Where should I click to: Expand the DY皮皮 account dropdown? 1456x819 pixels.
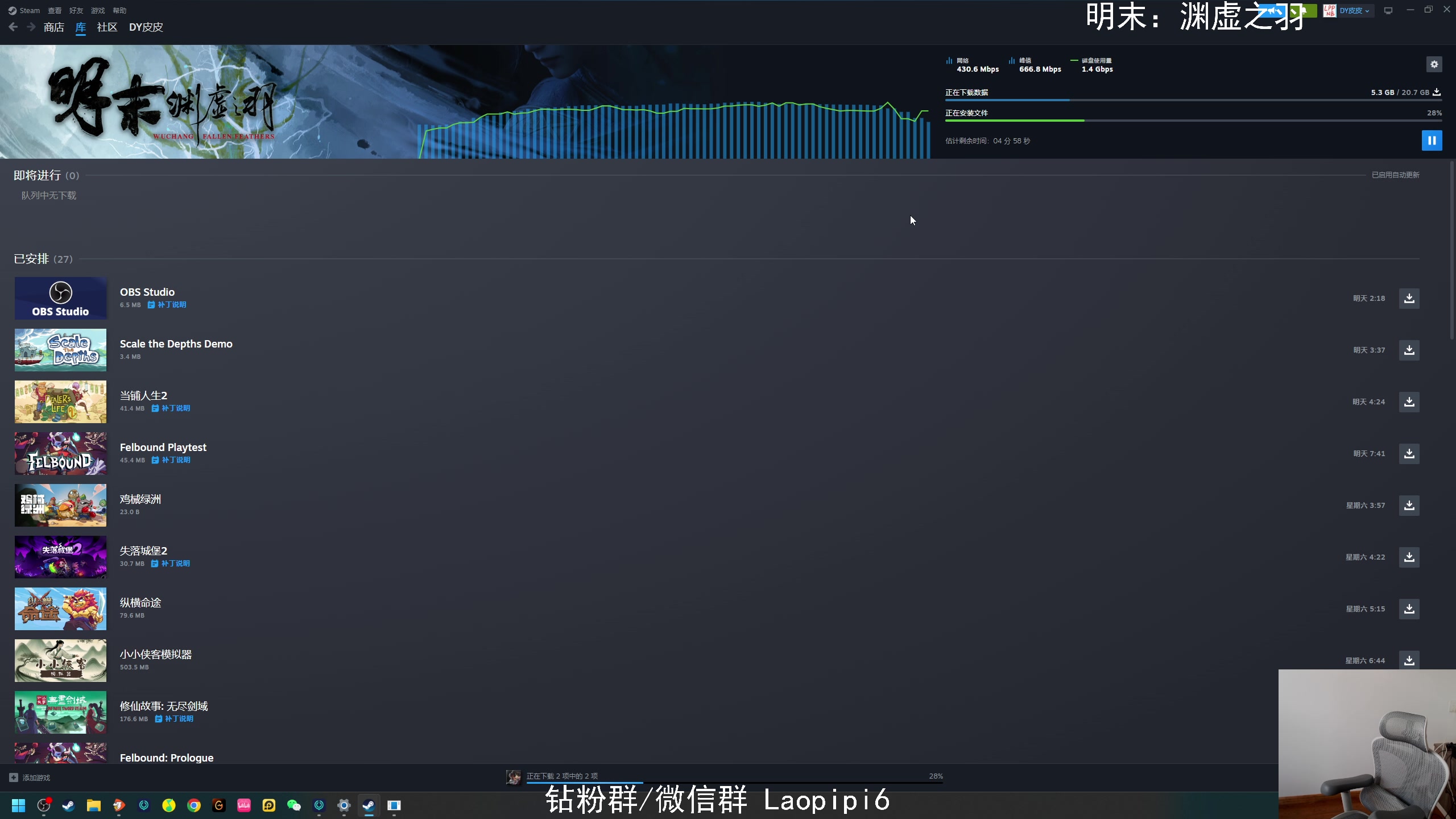point(1354,10)
